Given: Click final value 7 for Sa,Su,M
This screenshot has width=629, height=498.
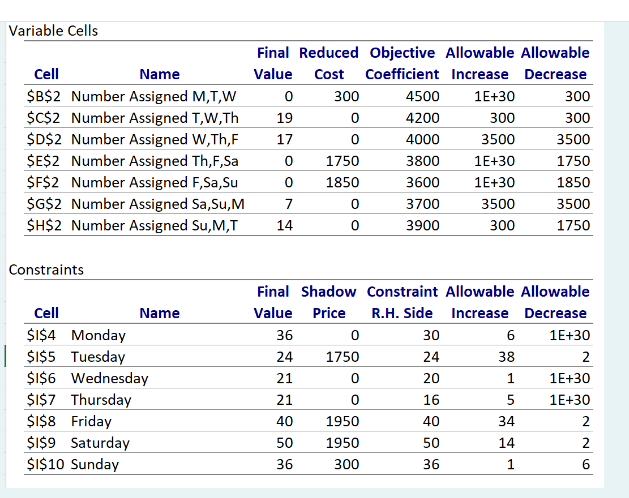Looking at the screenshot, I should pos(288,204).
